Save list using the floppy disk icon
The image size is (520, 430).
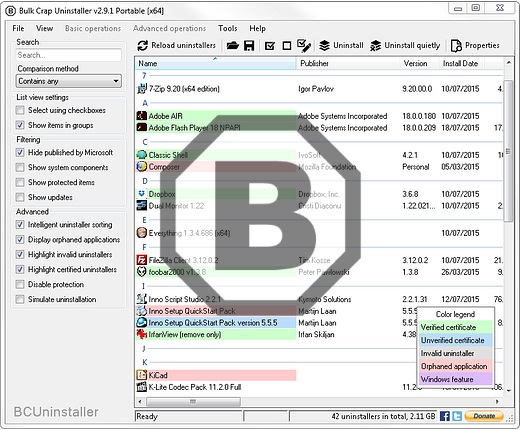pos(249,46)
